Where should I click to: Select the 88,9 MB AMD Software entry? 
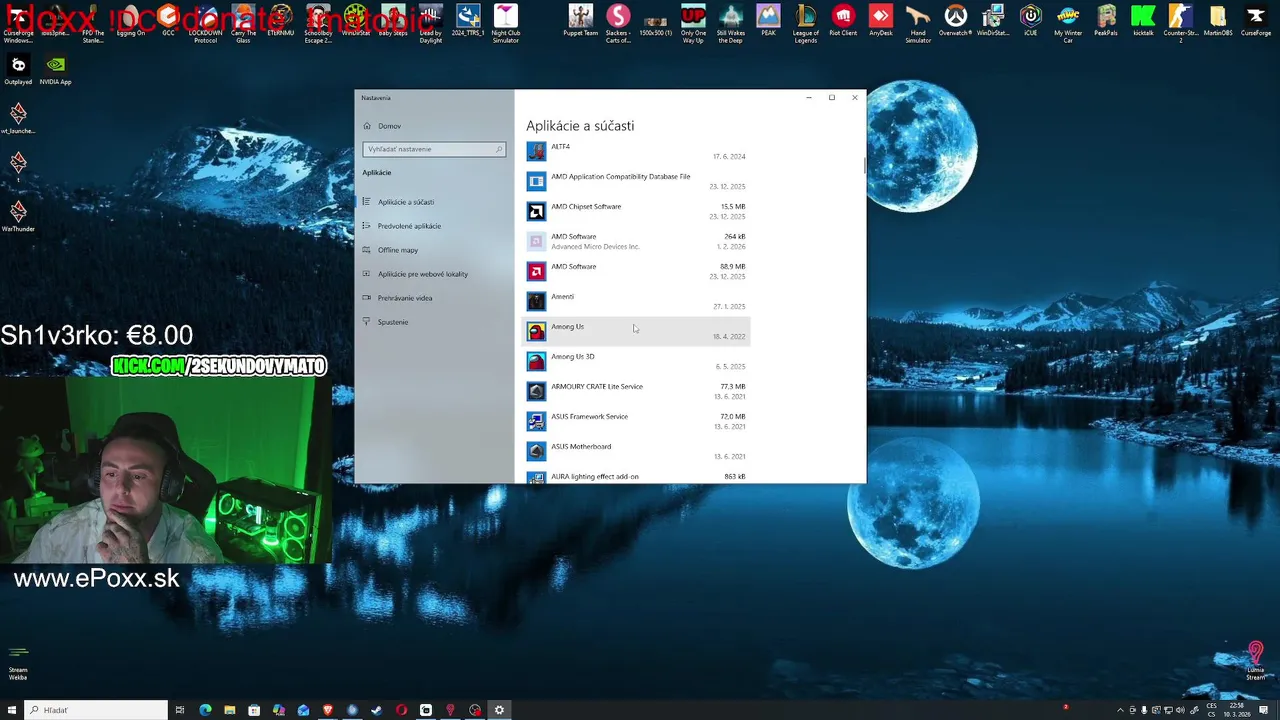636,271
